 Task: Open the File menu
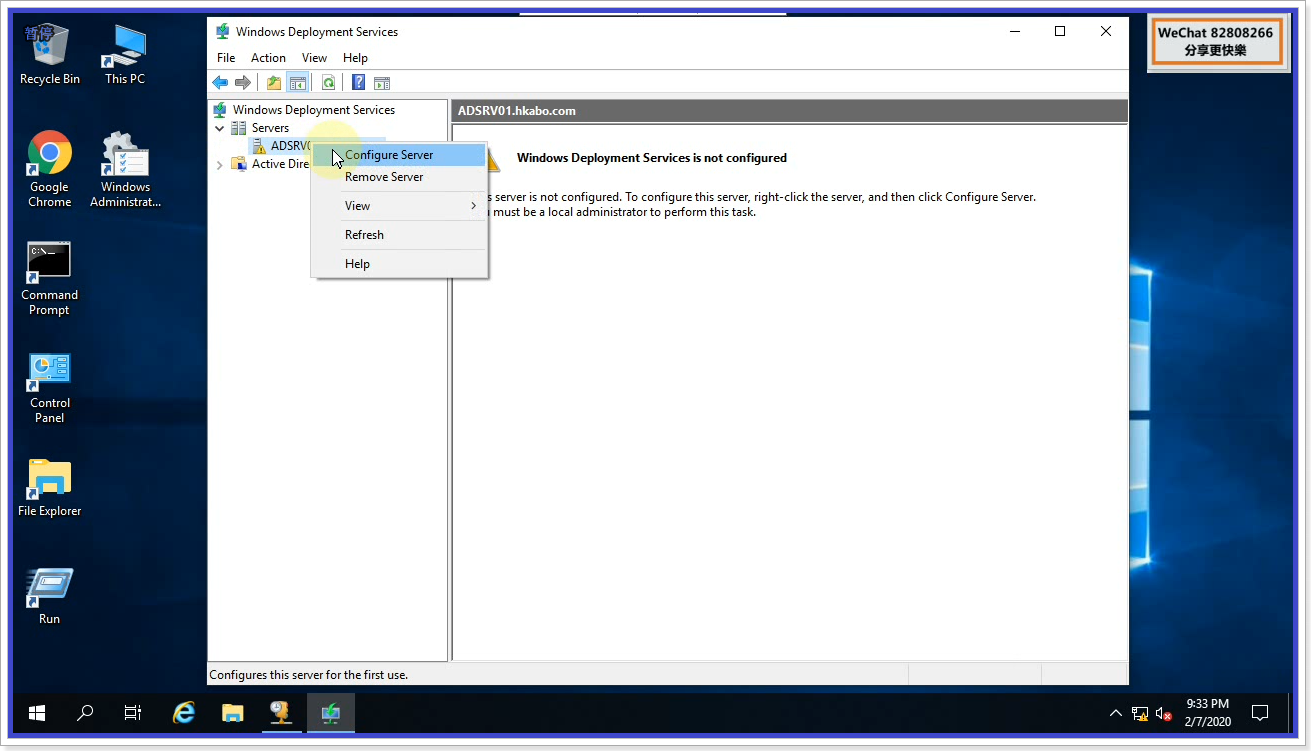coord(226,58)
